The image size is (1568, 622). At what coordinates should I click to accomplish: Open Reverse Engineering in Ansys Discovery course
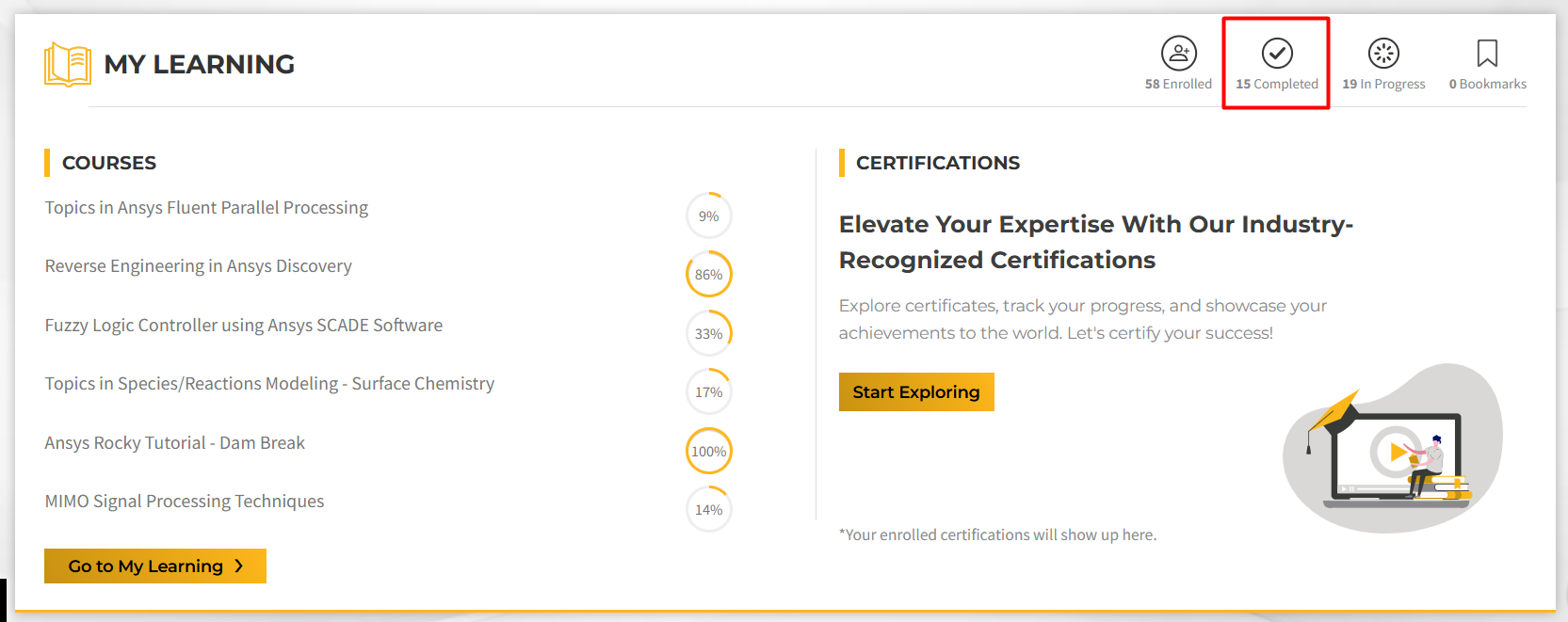[198, 266]
